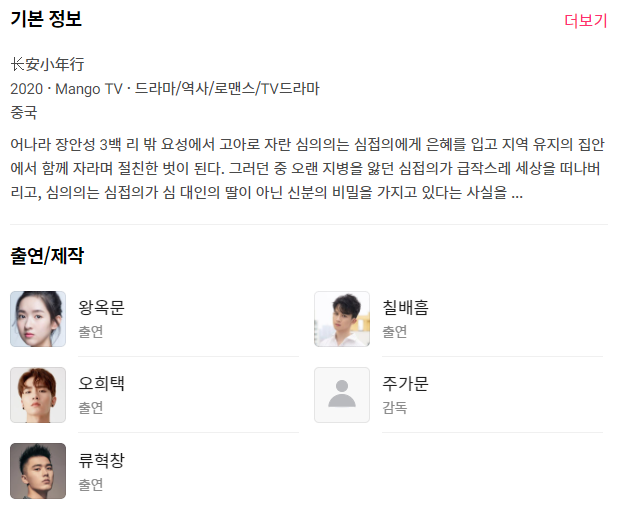This screenshot has height=510, width=620.
Task: Click the 더보기 link
Action: [x=585, y=21]
